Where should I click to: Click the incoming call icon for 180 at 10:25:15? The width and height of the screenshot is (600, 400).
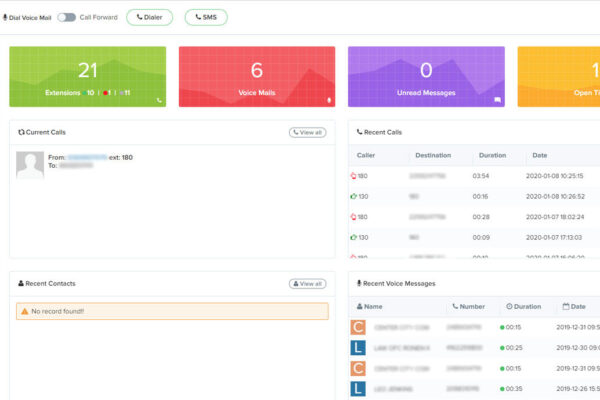point(354,176)
